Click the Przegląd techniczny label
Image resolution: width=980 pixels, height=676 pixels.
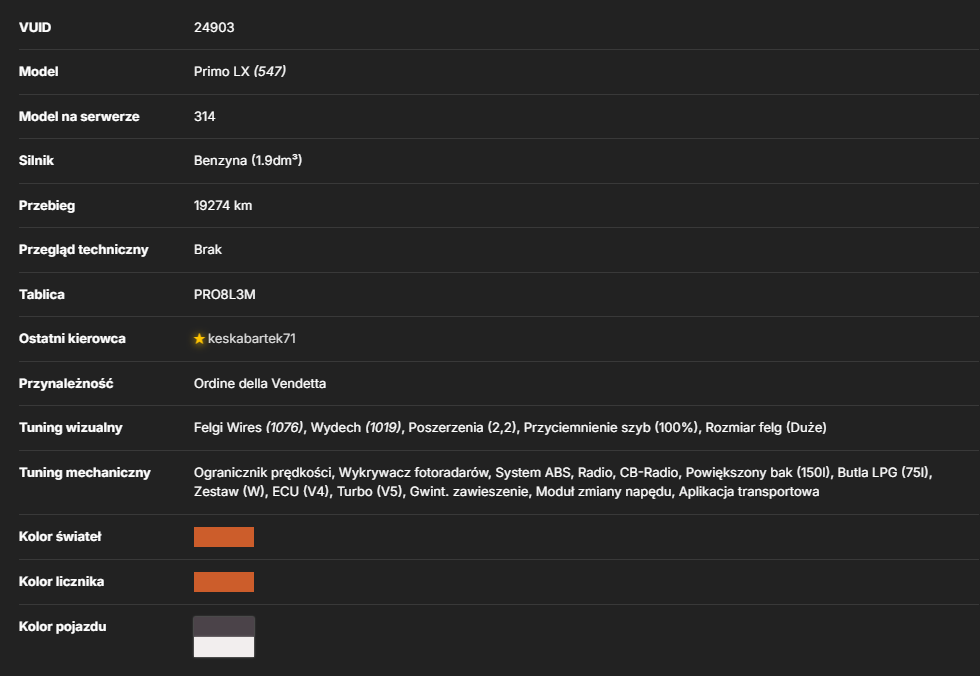tap(84, 249)
